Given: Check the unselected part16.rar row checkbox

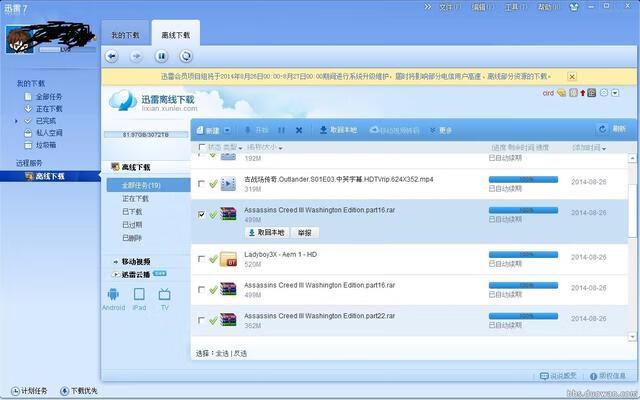Looking at the screenshot, I should pos(201,289).
